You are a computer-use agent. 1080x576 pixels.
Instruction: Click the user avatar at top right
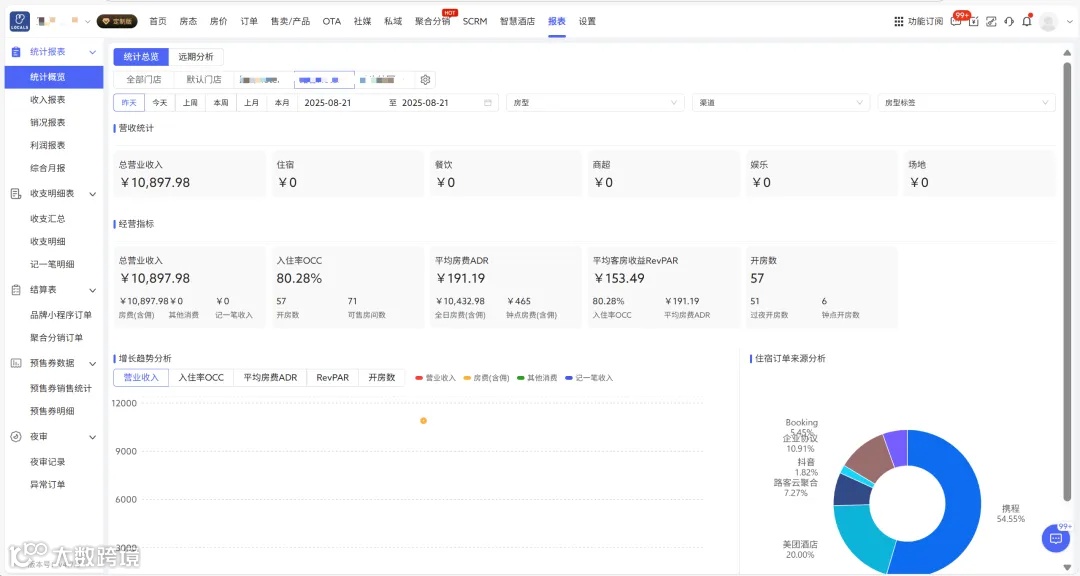[1048, 21]
